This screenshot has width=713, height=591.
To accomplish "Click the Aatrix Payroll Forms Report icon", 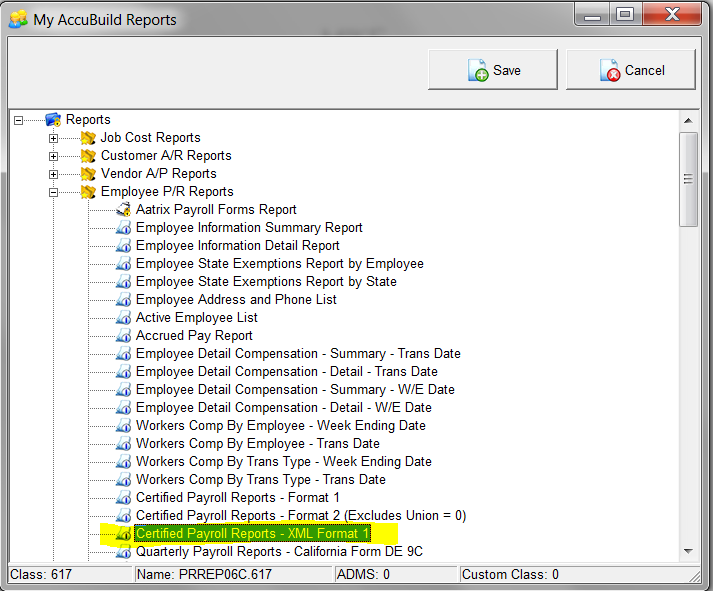I will tap(123, 210).
